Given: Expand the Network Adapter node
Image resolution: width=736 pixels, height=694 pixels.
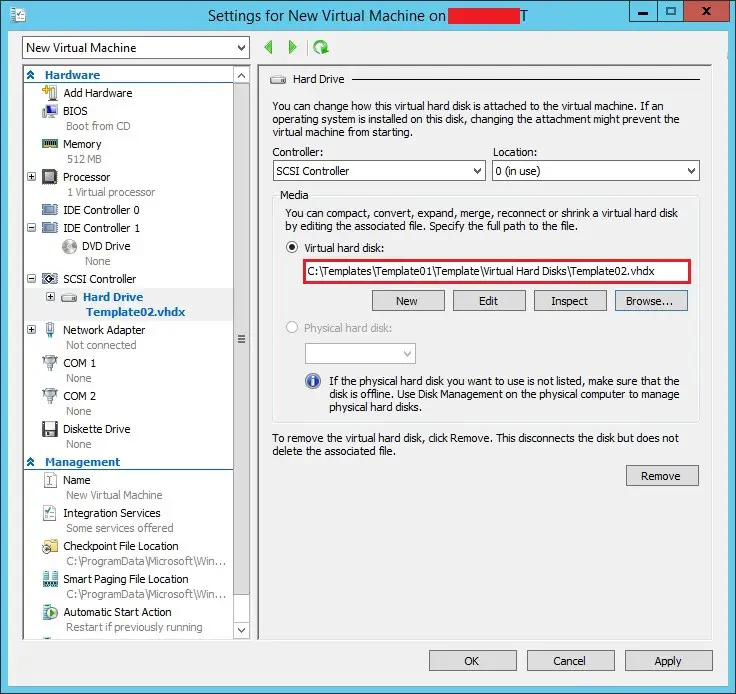Looking at the screenshot, I should pyautogui.click(x=31, y=329).
